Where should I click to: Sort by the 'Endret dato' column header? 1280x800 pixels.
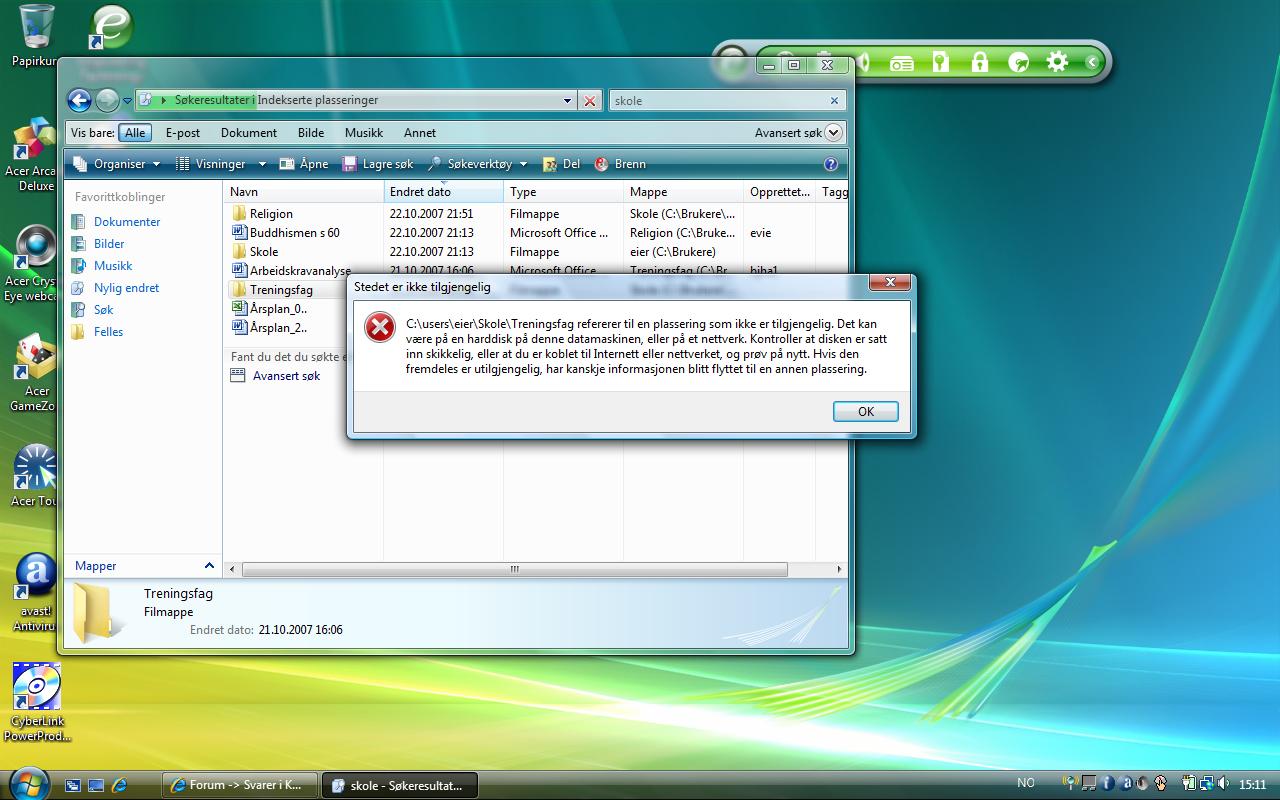[444, 192]
